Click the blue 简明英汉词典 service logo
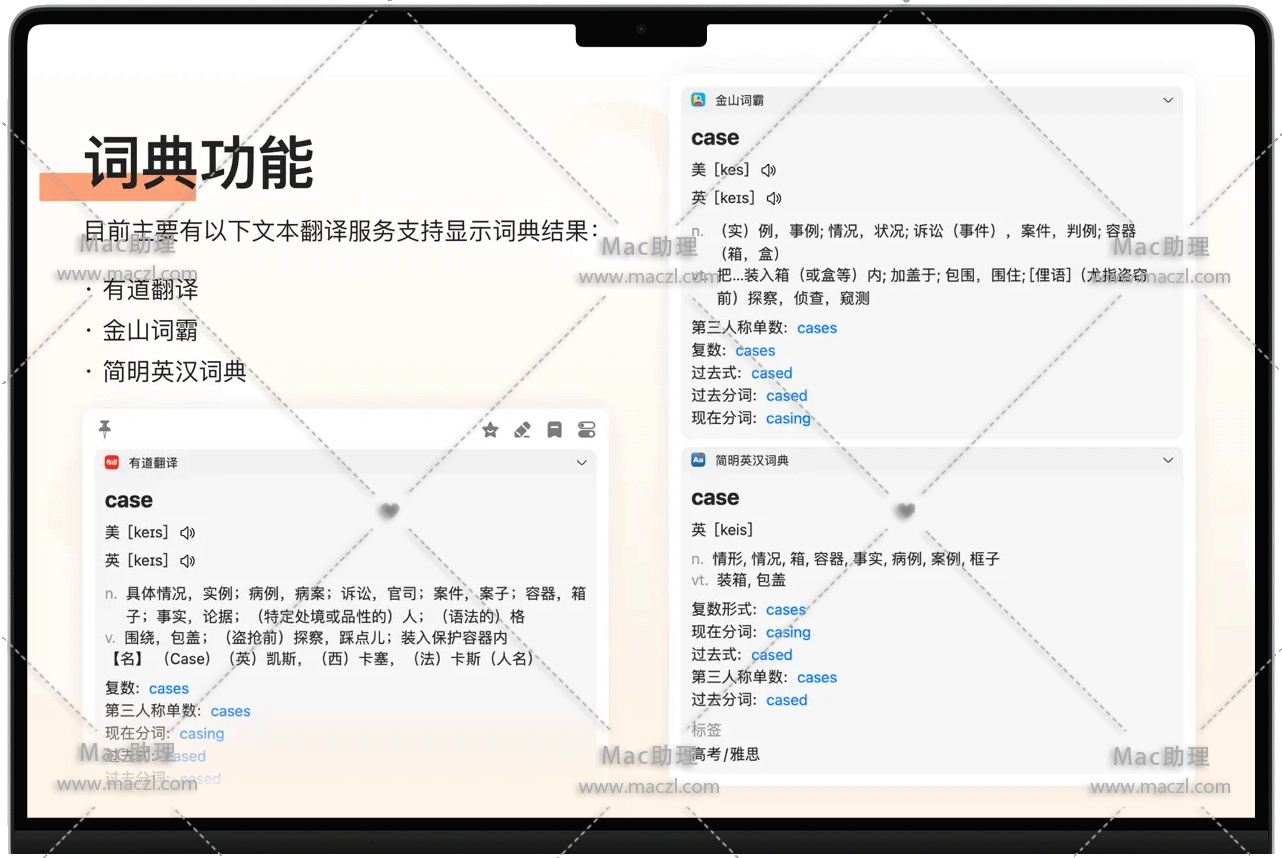 [698, 460]
